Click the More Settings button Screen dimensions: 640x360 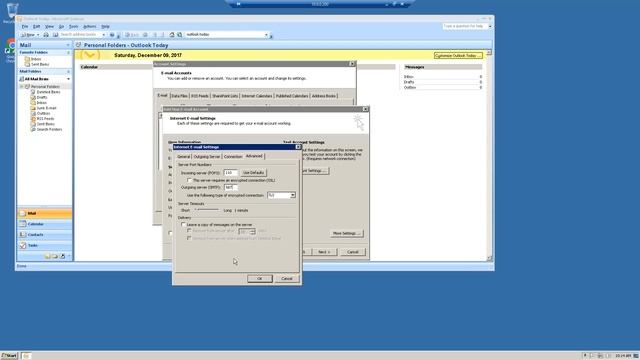coord(347,233)
